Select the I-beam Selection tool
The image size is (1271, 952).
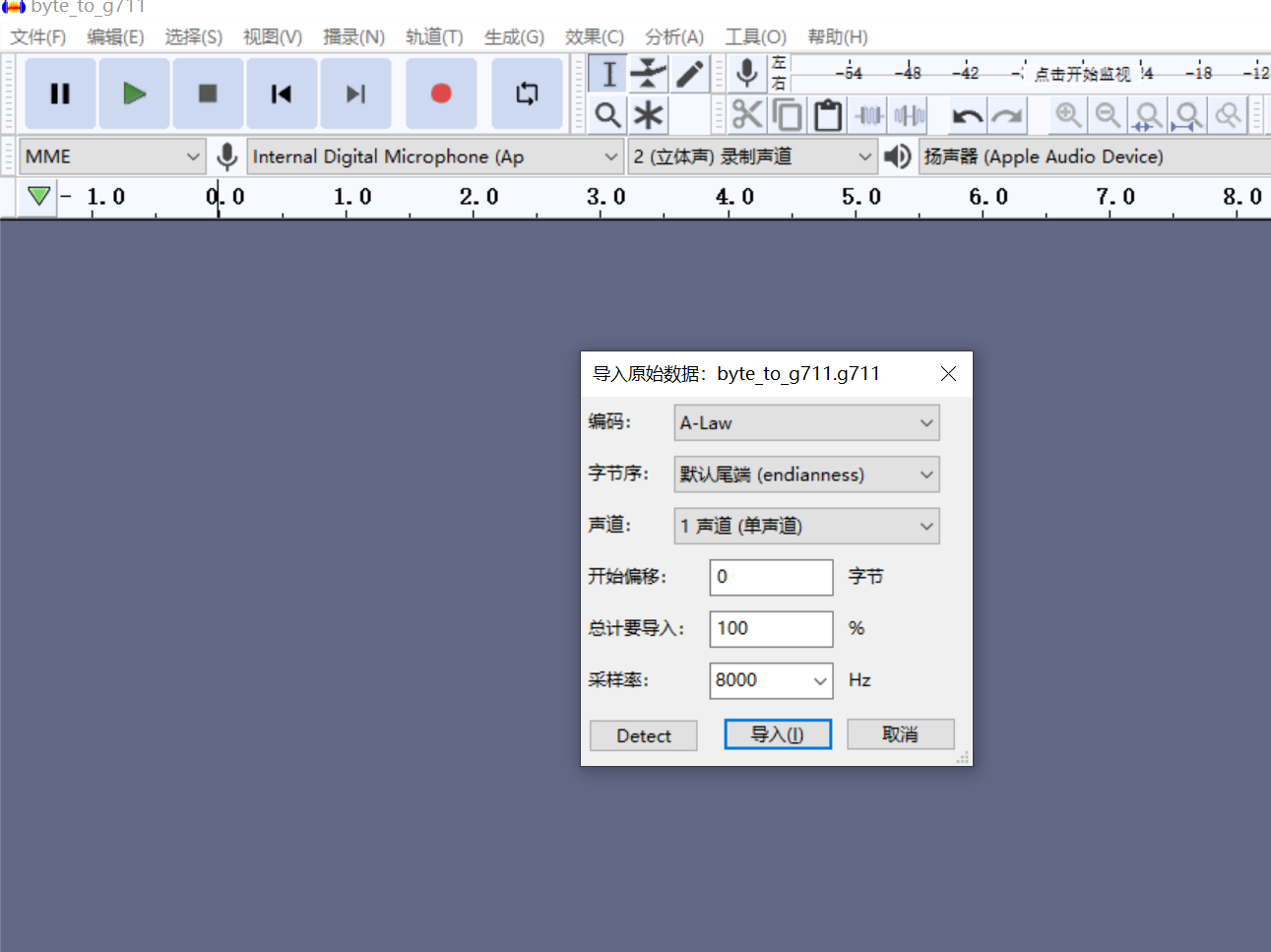(608, 74)
